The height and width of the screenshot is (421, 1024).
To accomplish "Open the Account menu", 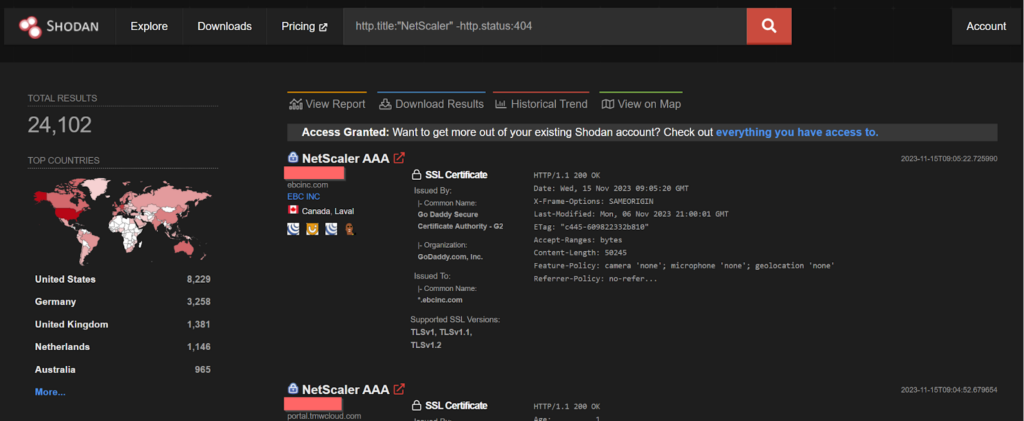I will (986, 26).
